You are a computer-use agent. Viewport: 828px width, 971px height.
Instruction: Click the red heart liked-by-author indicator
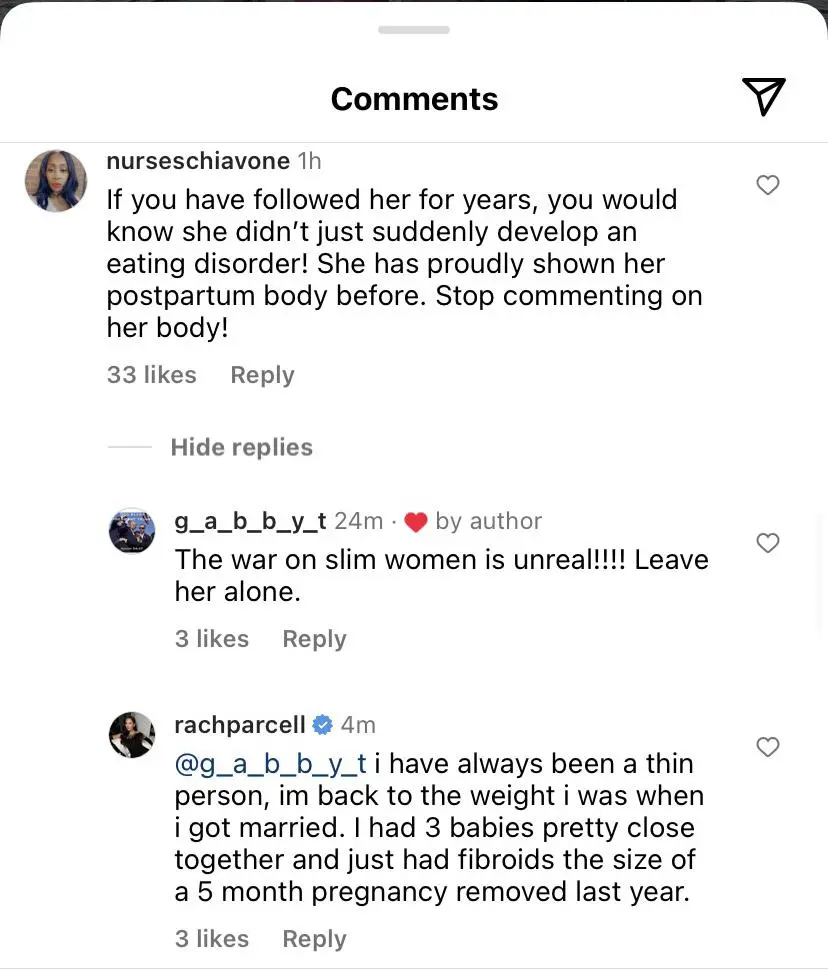[416, 520]
